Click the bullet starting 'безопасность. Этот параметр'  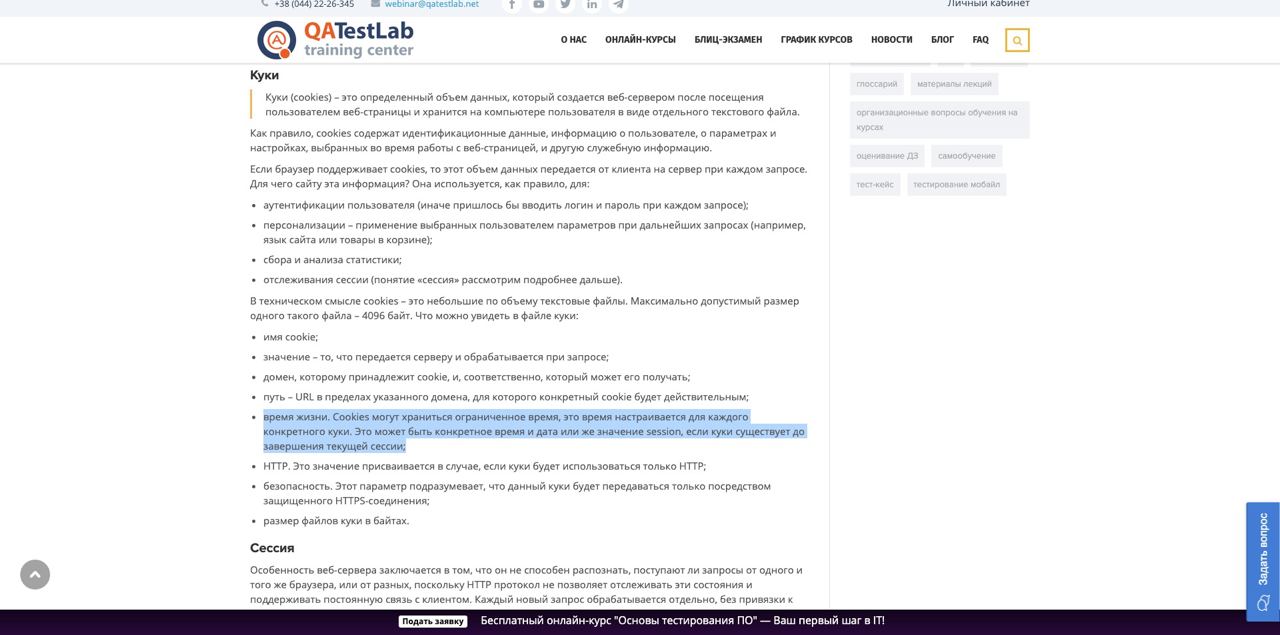517,493
